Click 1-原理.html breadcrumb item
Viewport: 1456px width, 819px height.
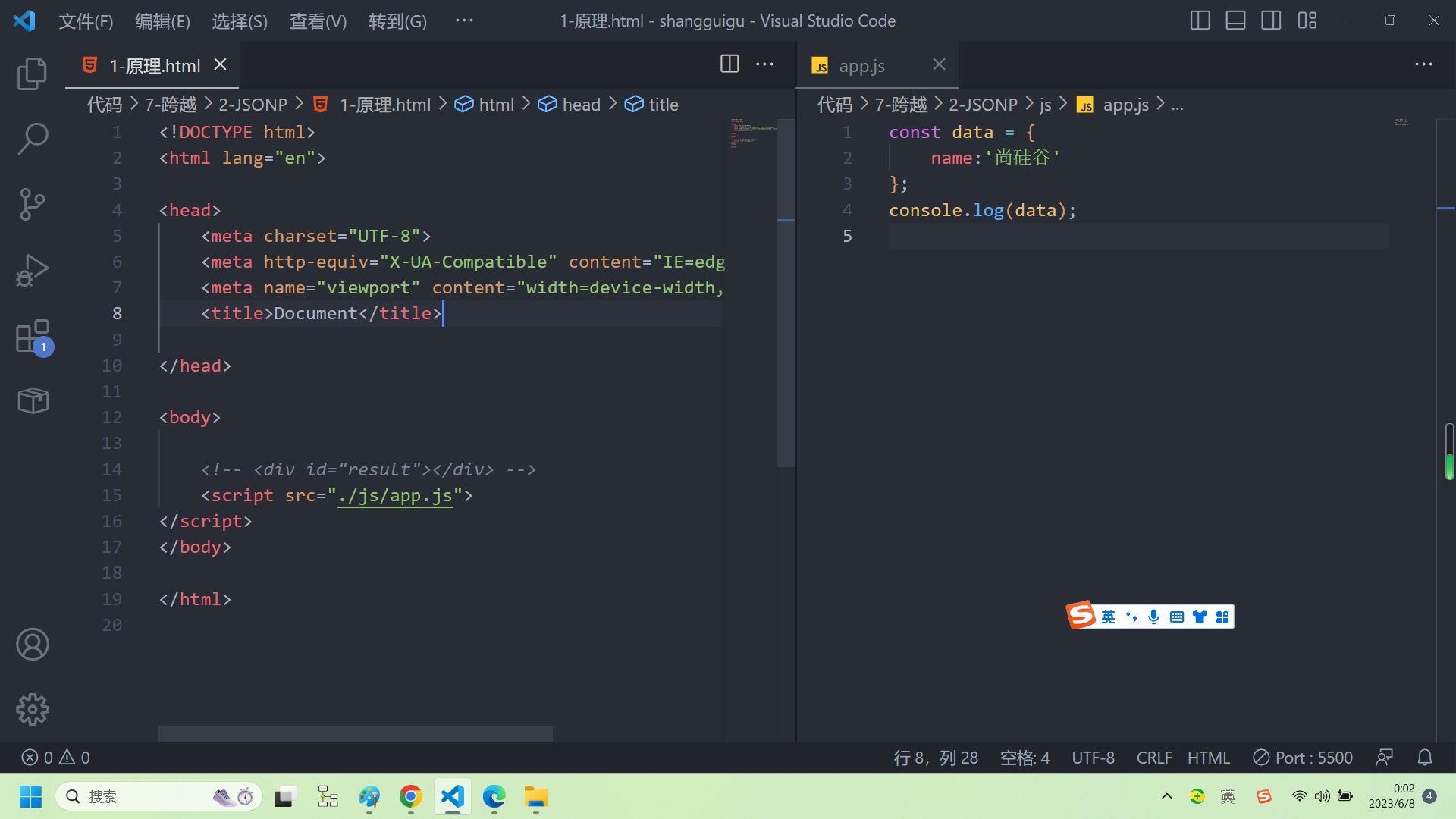(372, 105)
